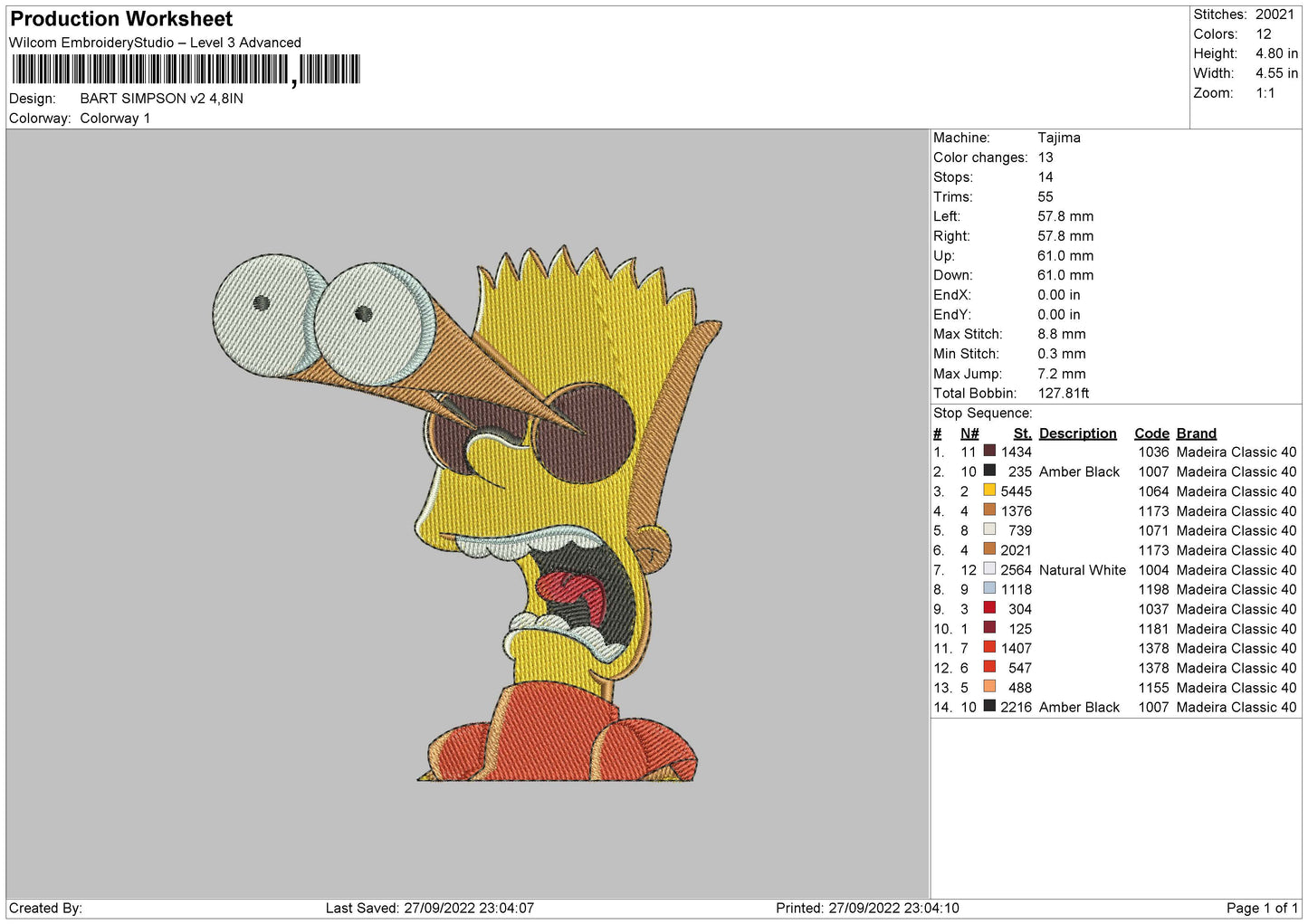Select the orange swatch next to 488

(x=989, y=687)
